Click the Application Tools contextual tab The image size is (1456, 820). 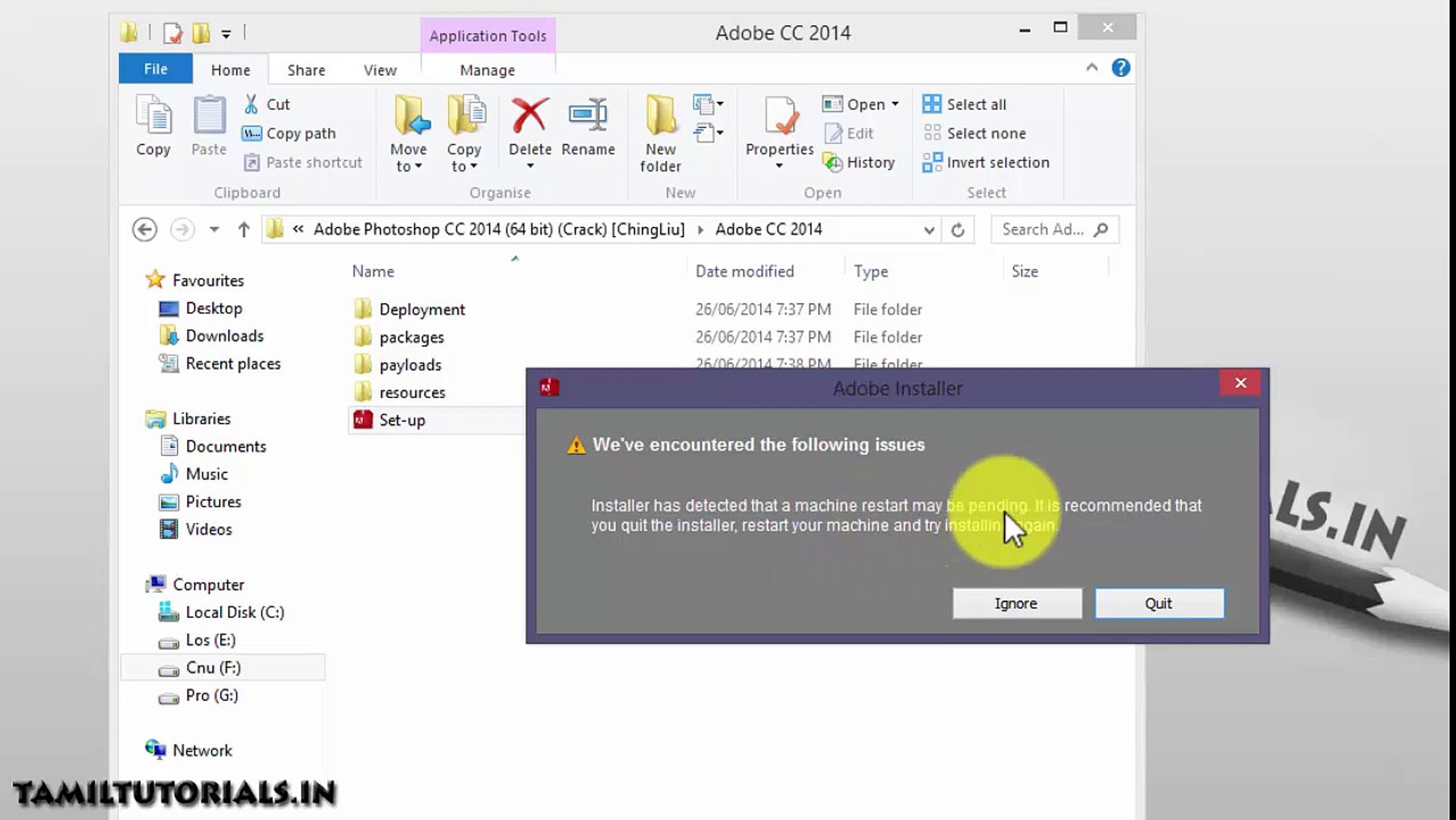click(488, 36)
